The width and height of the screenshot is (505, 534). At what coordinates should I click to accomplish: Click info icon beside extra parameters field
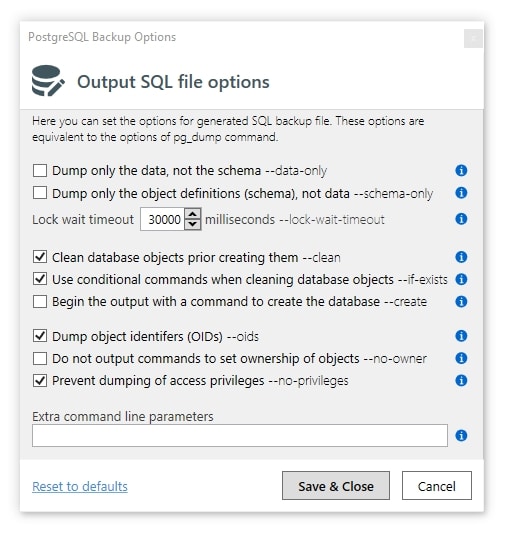click(x=461, y=436)
